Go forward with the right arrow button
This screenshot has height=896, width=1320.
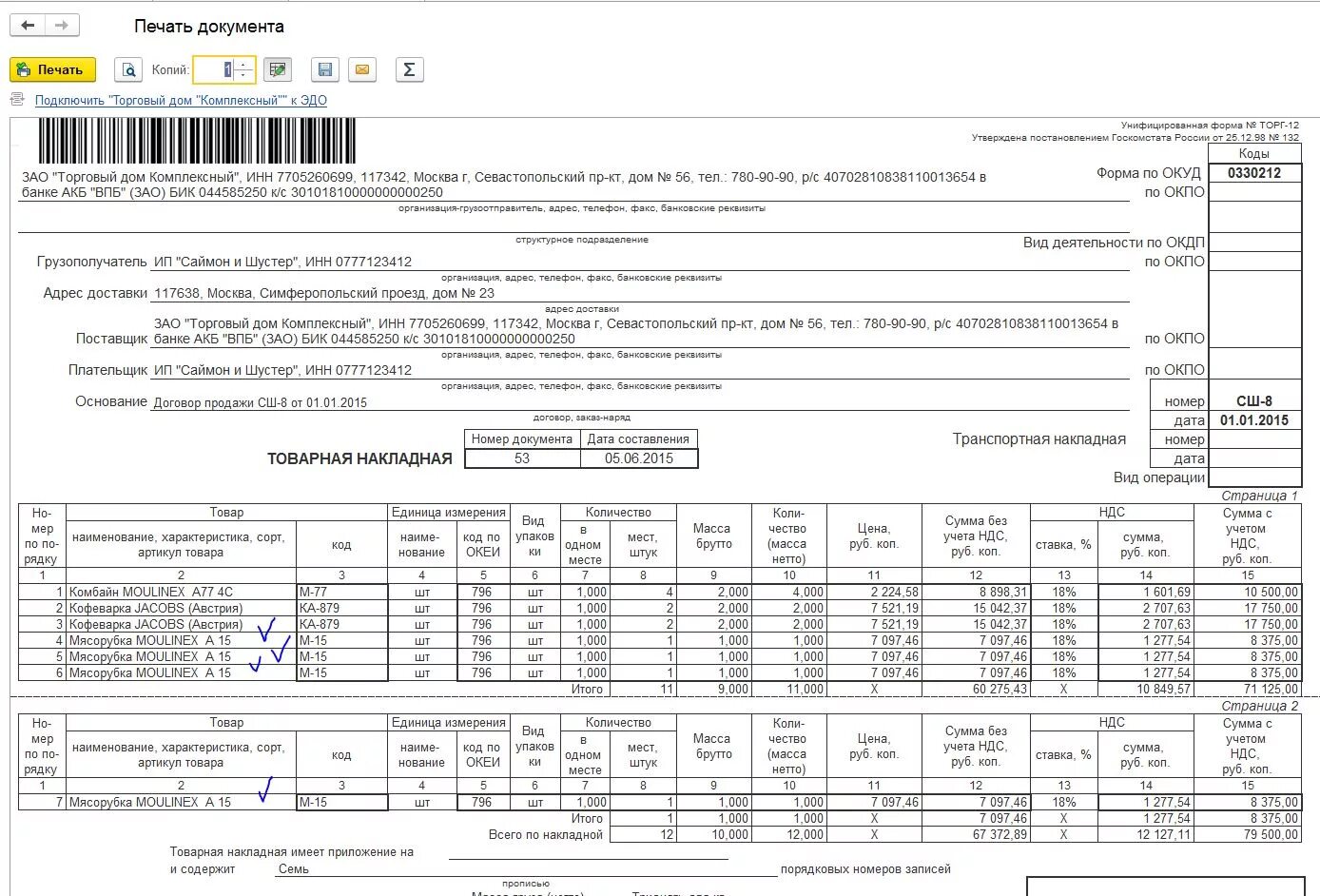click(x=62, y=26)
